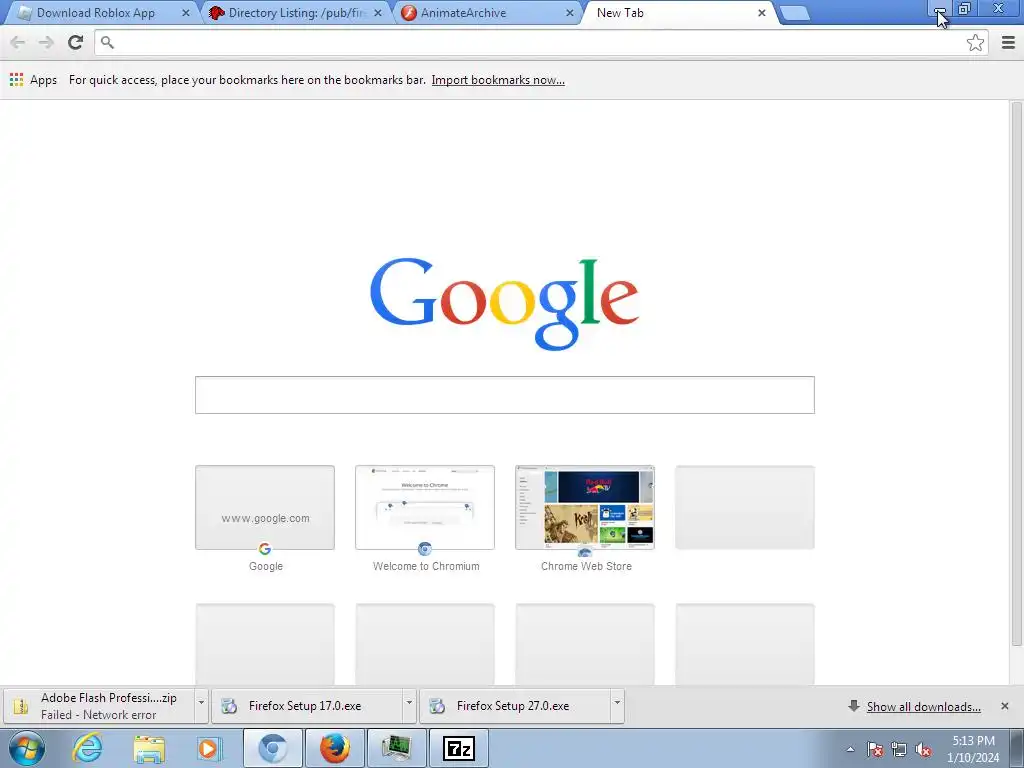Open the Apps shortcut on bookmarks bar
The height and width of the screenshot is (768, 1024).
click(33, 80)
